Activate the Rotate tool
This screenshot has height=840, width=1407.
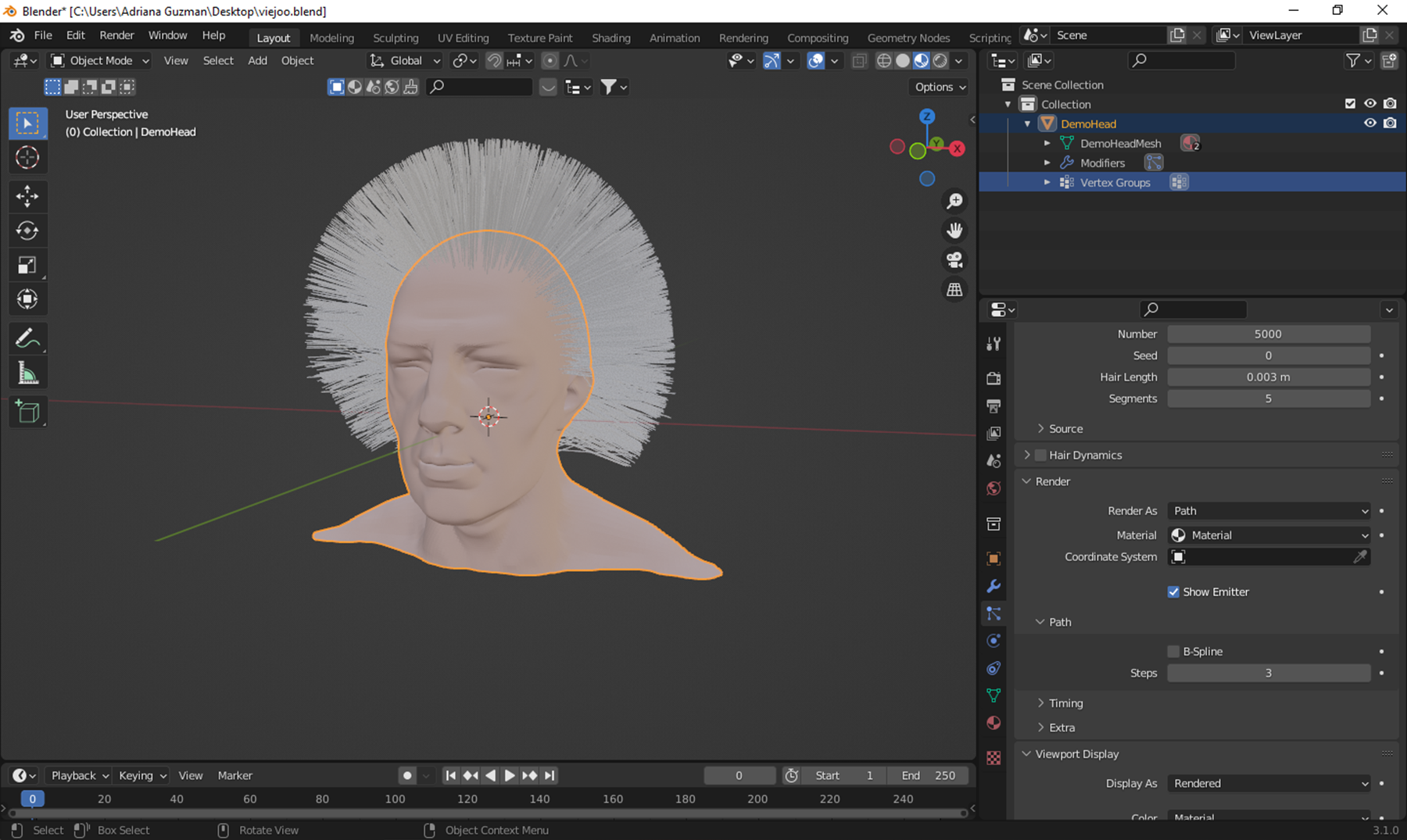click(x=27, y=231)
